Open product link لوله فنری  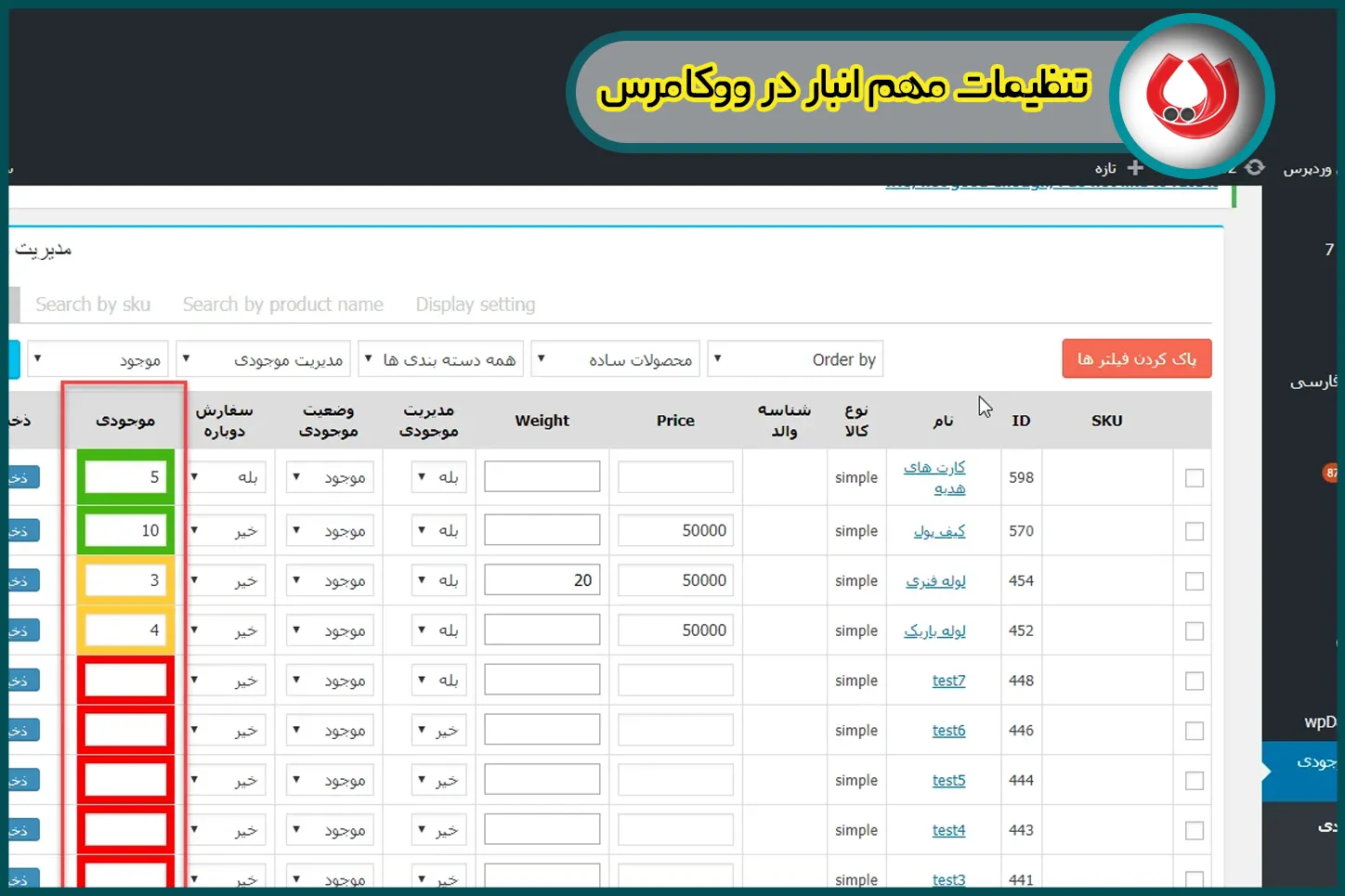tap(936, 581)
